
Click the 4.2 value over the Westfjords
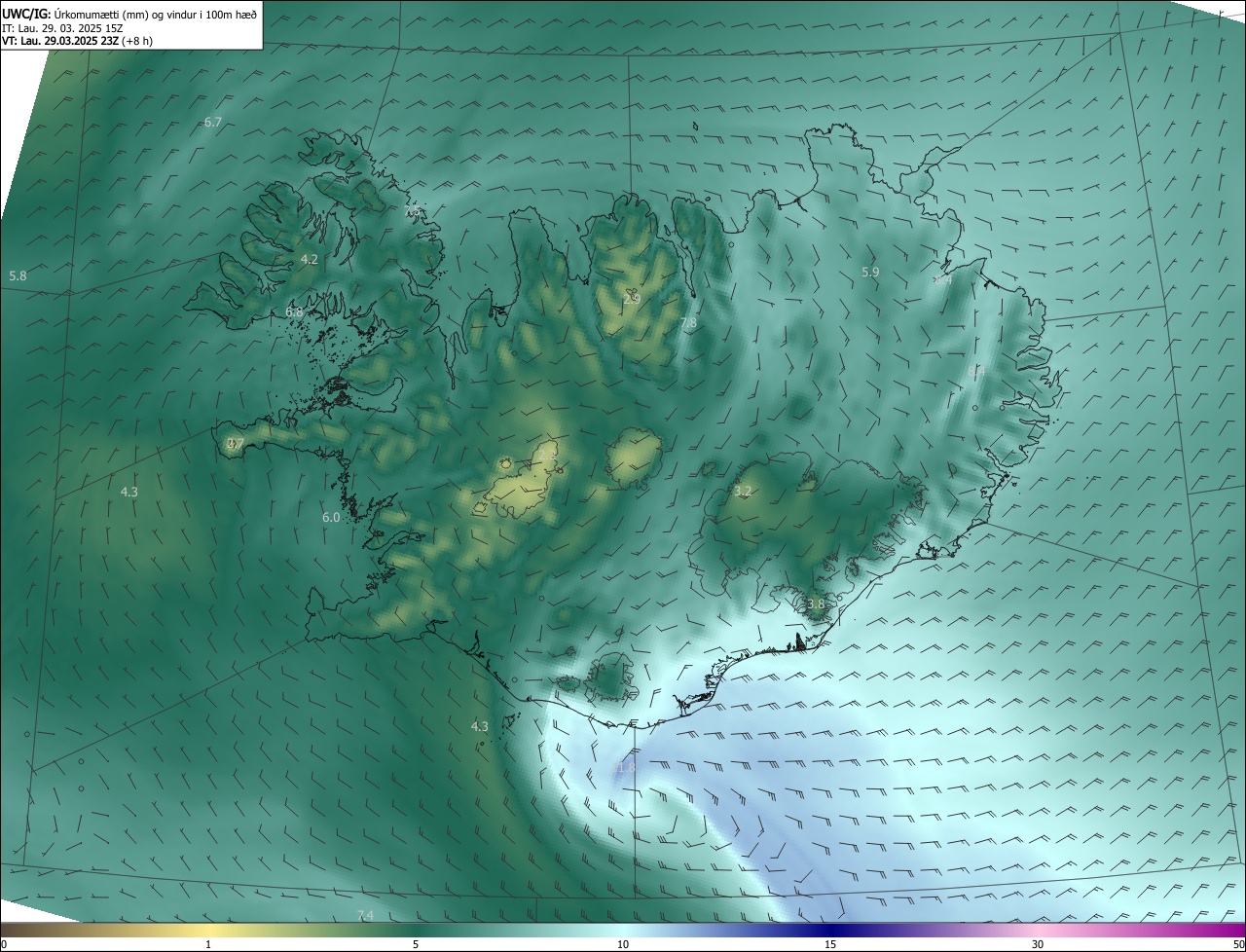(x=310, y=259)
